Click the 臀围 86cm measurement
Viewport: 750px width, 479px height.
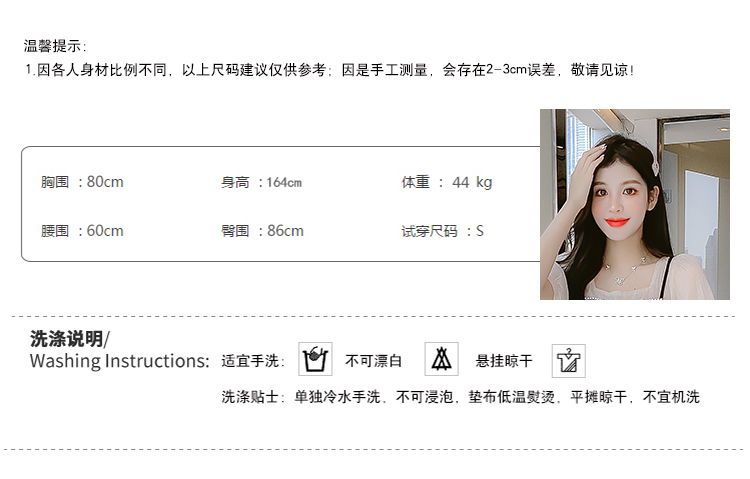point(262,231)
